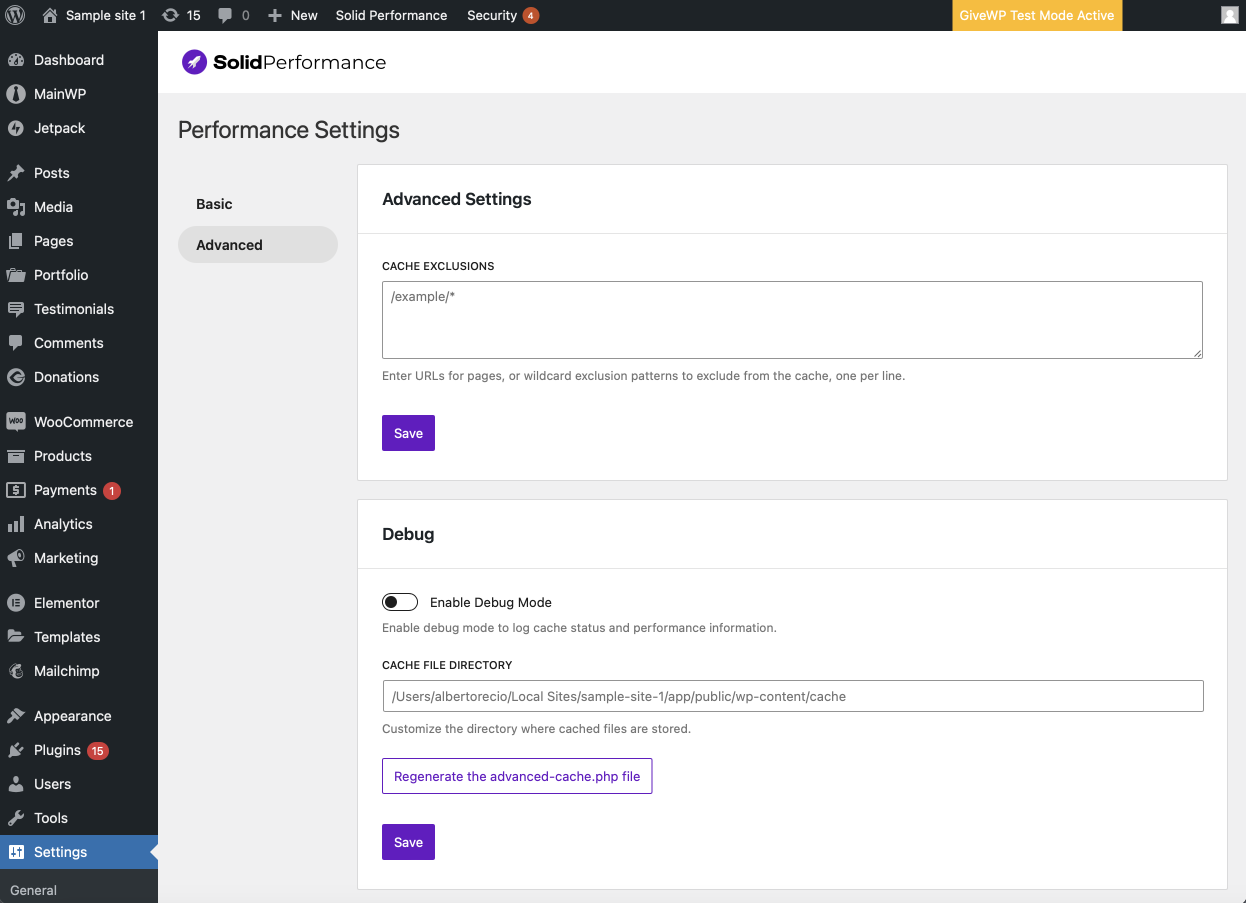The height and width of the screenshot is (903, 1246).
Task: Click the Settings sliders icon
Action: click(x=16, y=852)
